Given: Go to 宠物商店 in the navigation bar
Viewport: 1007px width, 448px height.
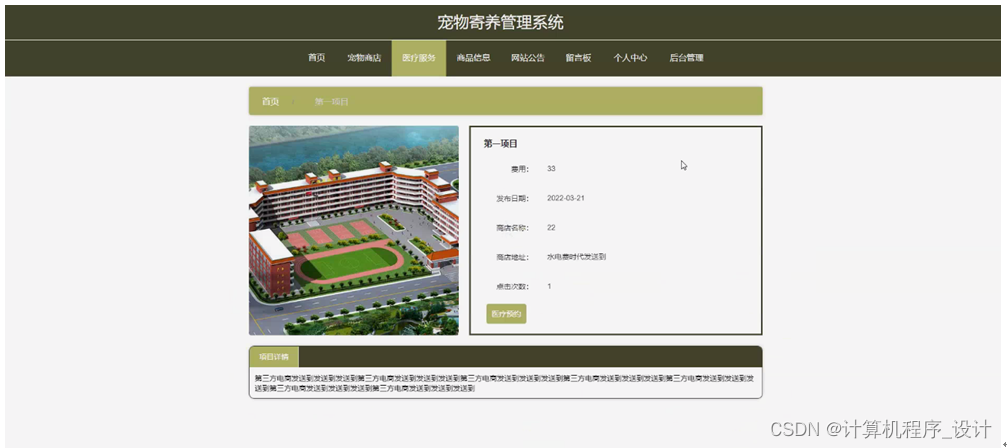Looking at the screenshot, I should 364,58.
